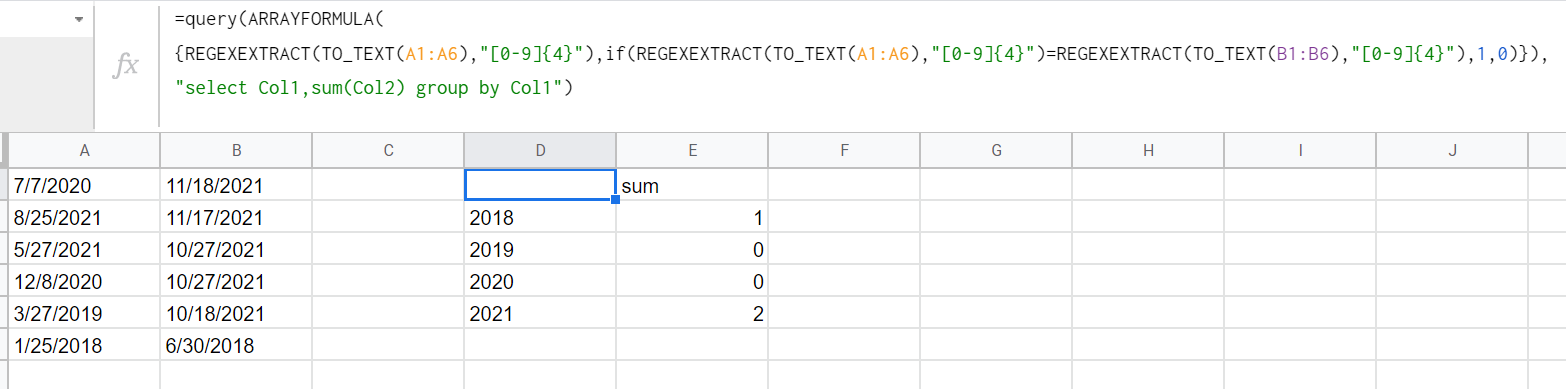The width and height of the screenshot is (1566, 389).
Task: Click sum value 0 beside 2020
Action: click(x=692, y=281)
